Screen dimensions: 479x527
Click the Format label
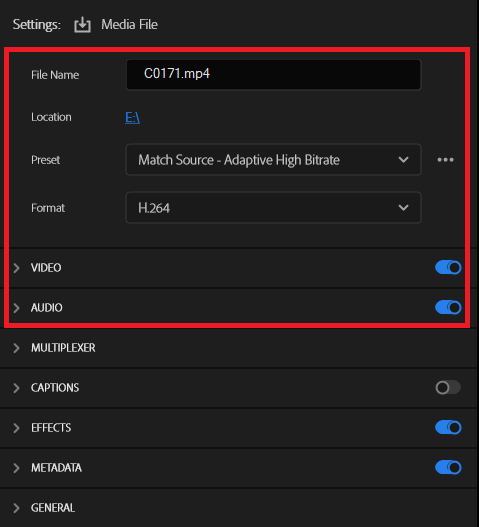click(x=48, y=208)
